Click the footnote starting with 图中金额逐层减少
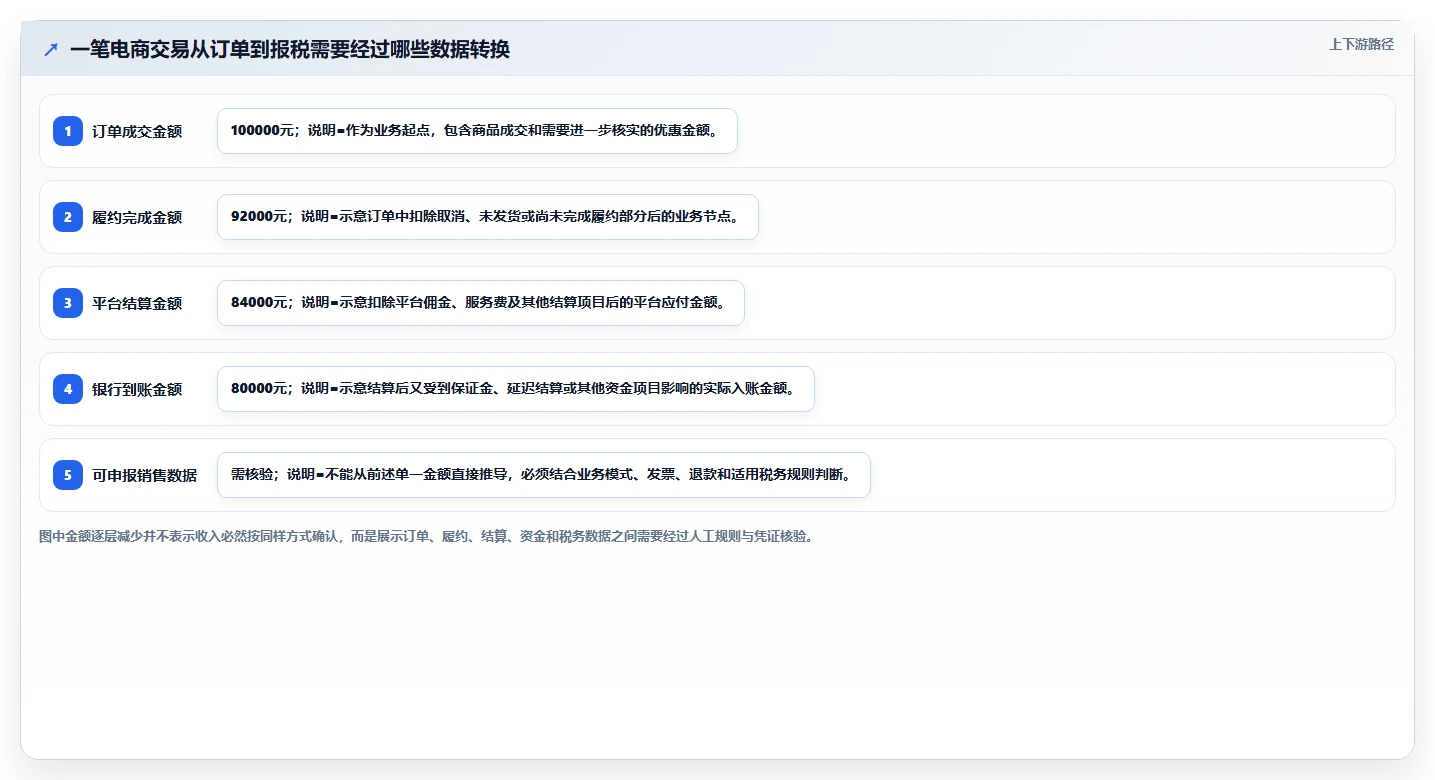1435x780 pixels. pyautogui.click(x=429, y=536)
